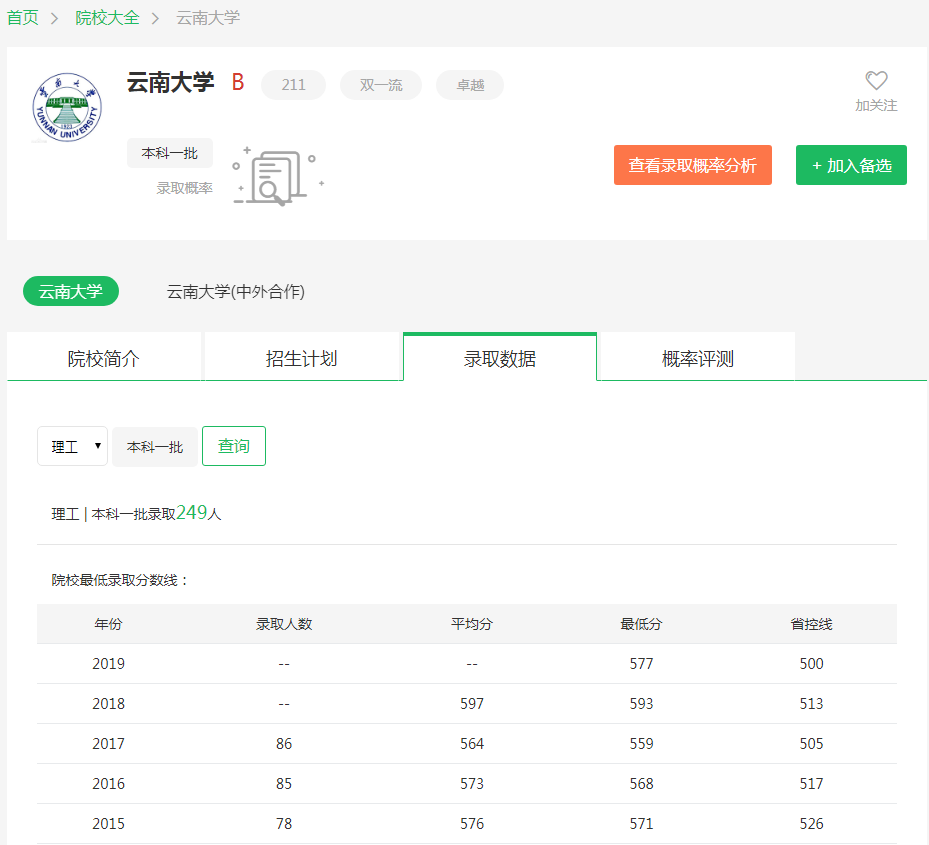
Task: Select the 录取数据 tab
Action: [500, 359]
